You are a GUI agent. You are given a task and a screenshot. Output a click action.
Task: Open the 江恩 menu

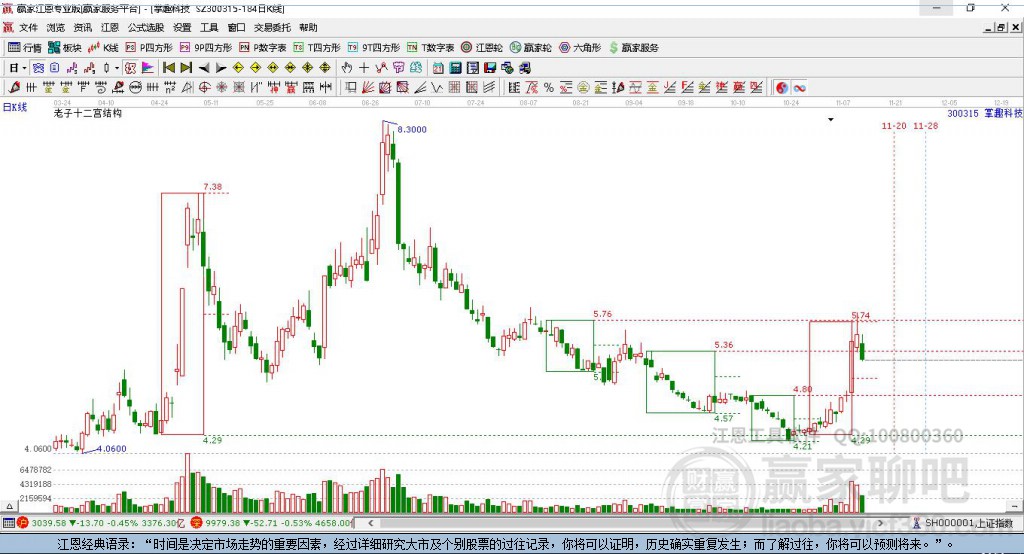point(110,27)
